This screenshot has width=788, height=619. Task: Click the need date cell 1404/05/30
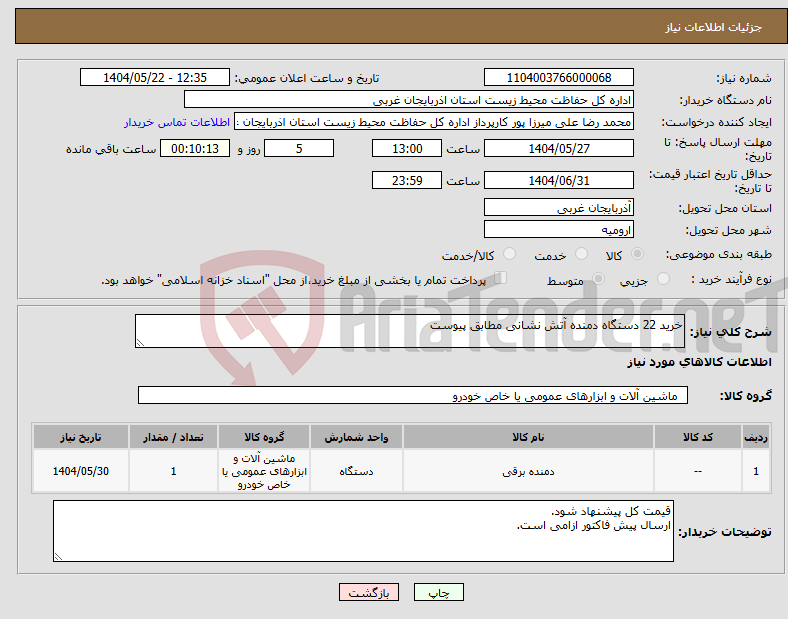[81, 471]
